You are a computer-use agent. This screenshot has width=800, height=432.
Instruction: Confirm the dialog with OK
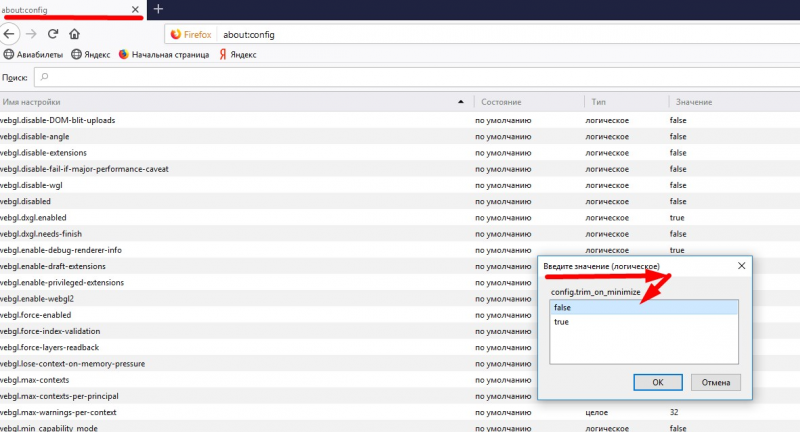point(658,383)
